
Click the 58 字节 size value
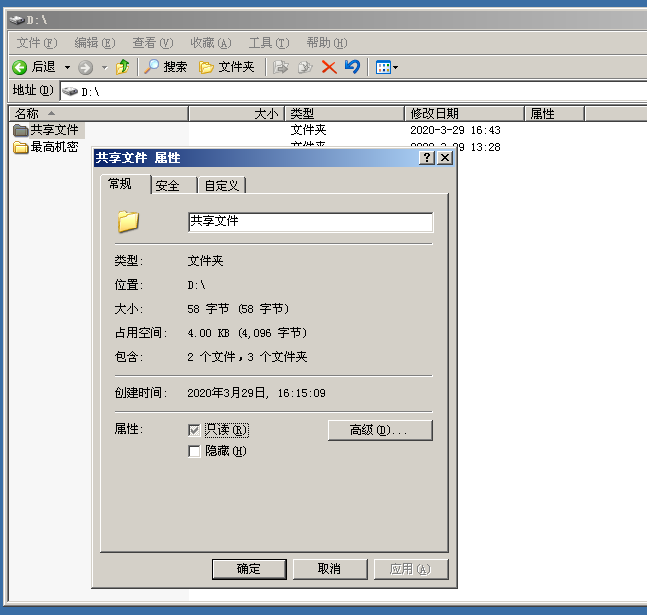tap(238, 309)
